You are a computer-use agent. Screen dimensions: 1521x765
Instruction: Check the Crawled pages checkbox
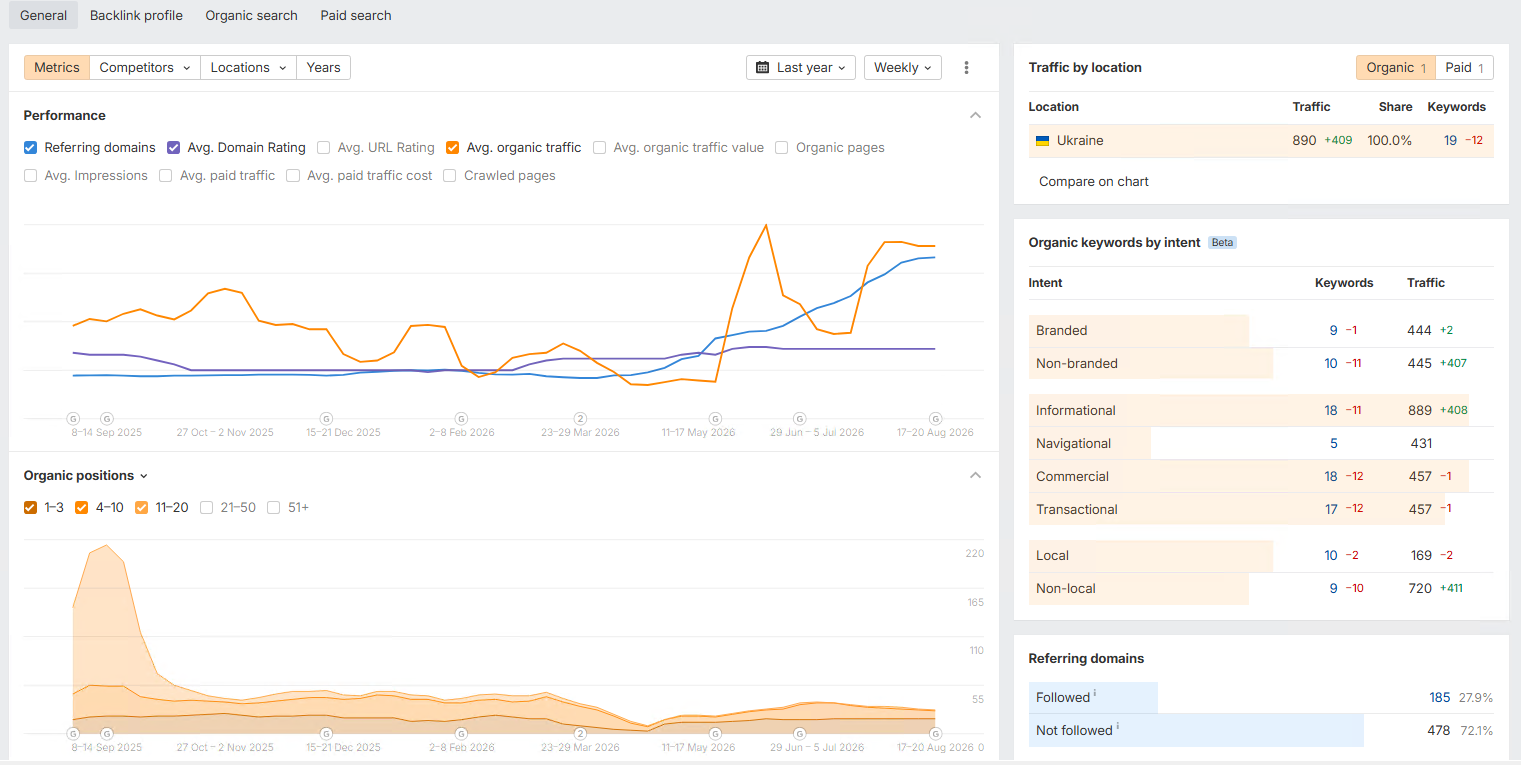pyautogui.click(x=450, y=175)
